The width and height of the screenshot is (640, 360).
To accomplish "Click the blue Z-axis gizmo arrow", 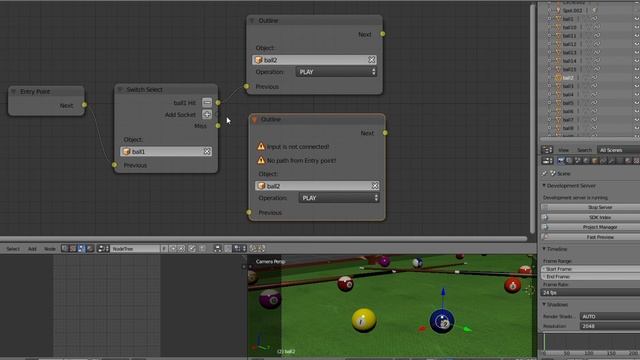I will coord(443,292).
